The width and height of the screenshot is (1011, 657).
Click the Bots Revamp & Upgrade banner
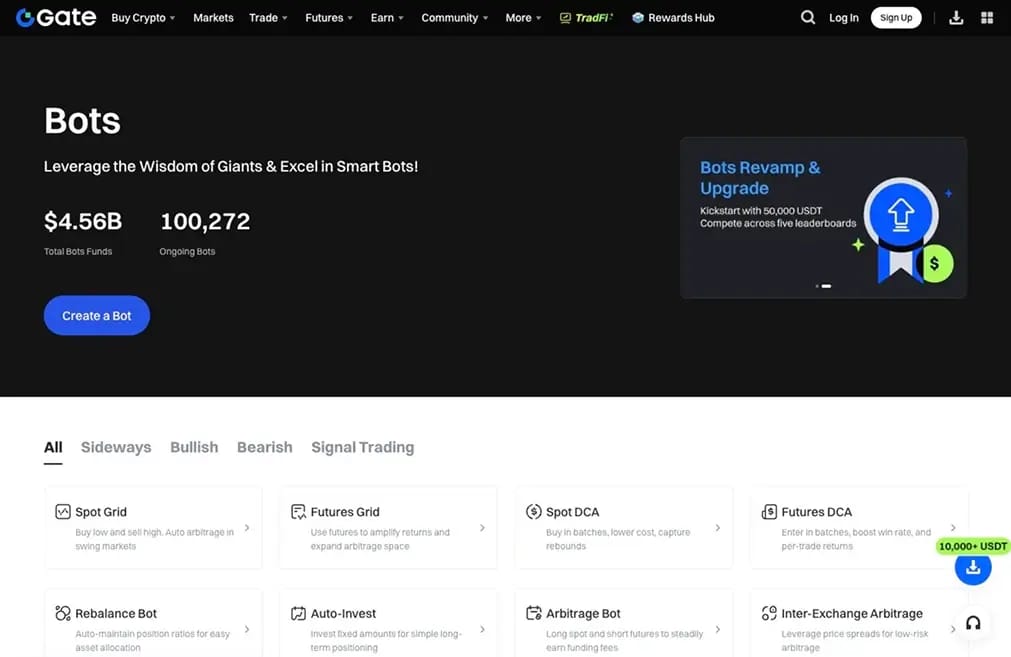[x=823, y=217]
